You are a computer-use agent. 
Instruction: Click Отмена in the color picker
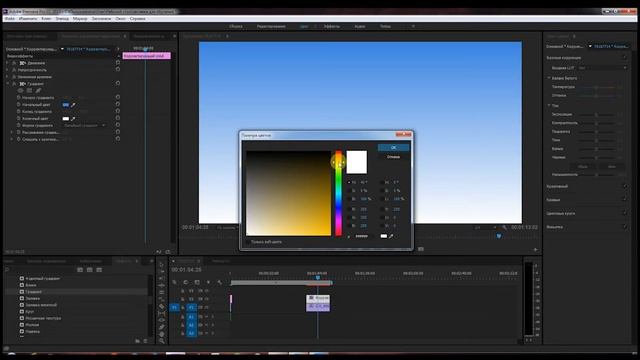click(393, 157)
